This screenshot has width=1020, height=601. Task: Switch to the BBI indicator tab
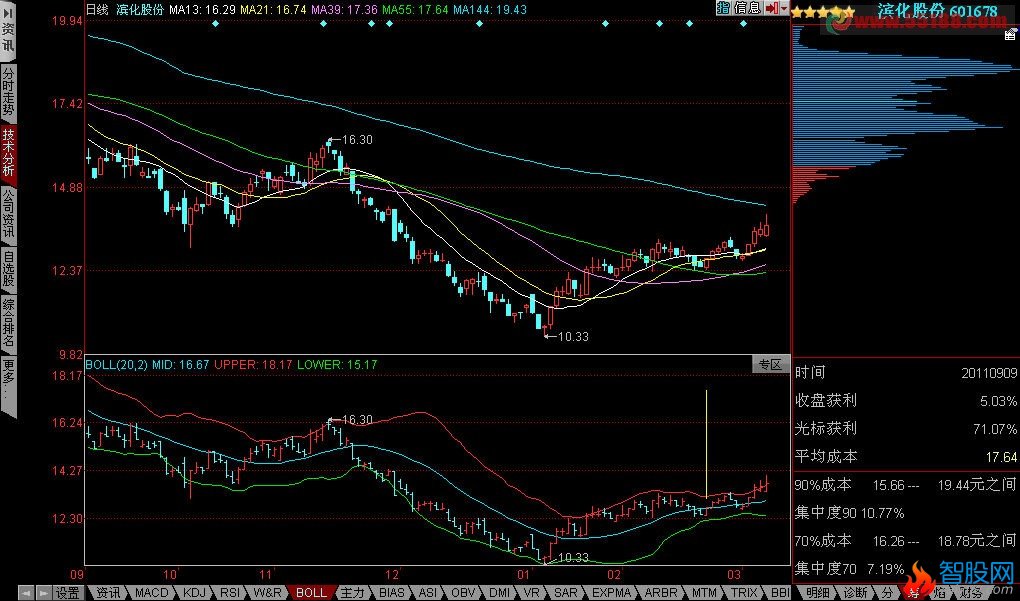tap(780, 593)
